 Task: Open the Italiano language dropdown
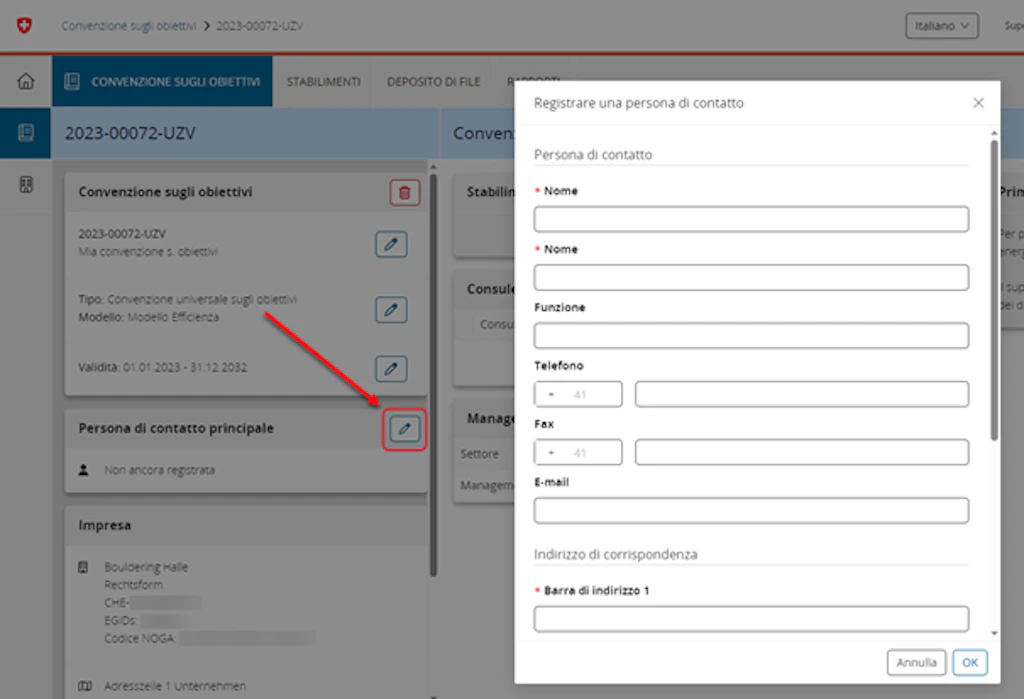941,25
